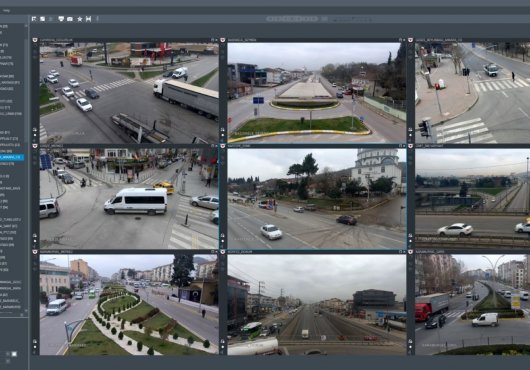
Task: Select the landscaped median garden camera feed
Action: 129,305
